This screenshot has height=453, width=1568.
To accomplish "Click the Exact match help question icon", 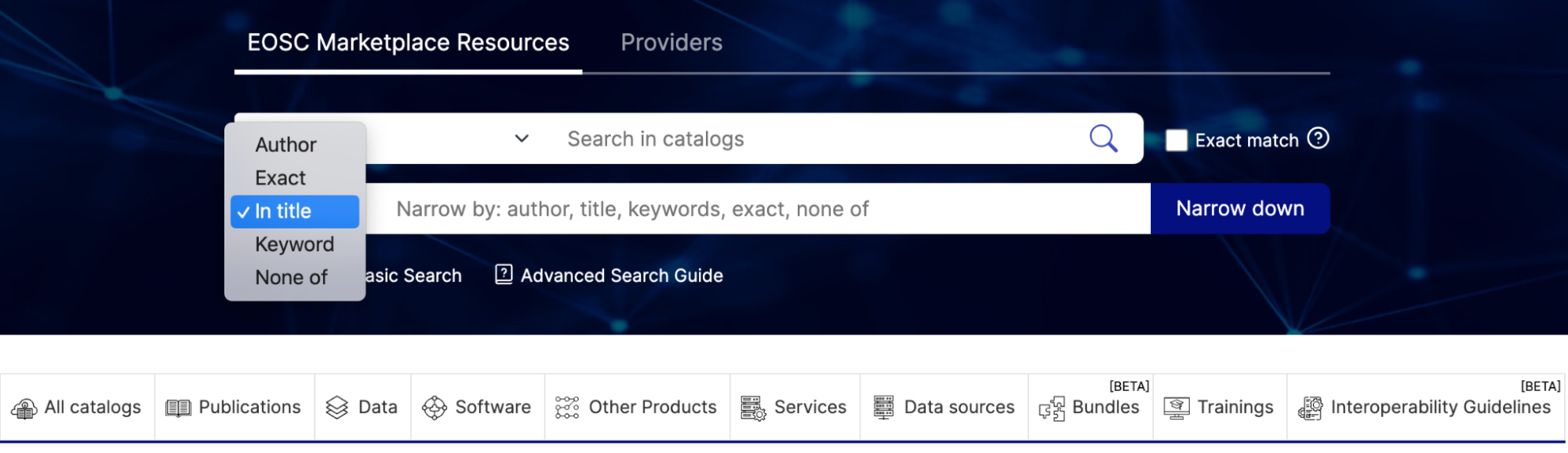I will pyautogui.click(x=1319, y=138).
